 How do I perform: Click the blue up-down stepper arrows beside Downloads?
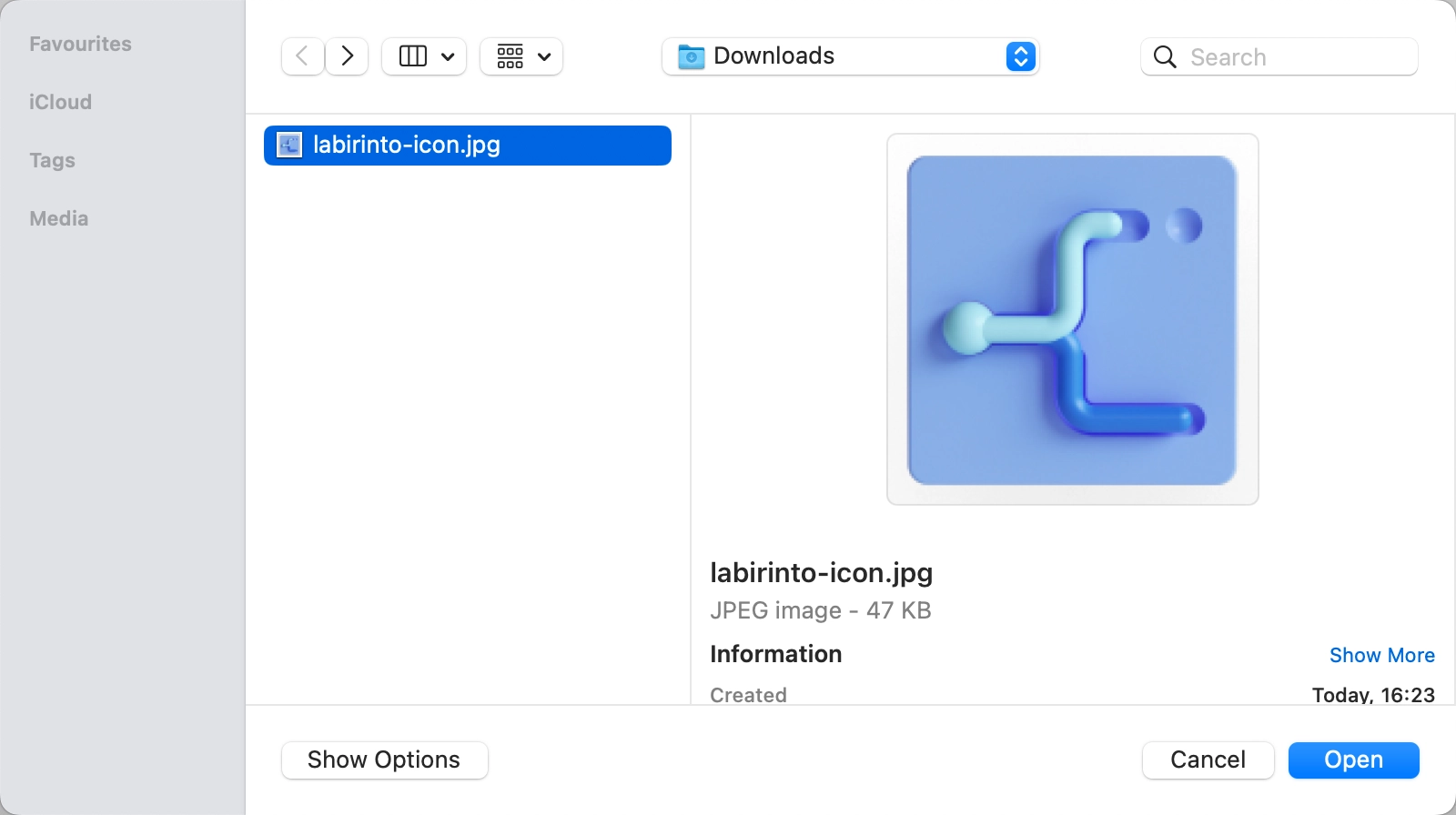point(1020,56)
